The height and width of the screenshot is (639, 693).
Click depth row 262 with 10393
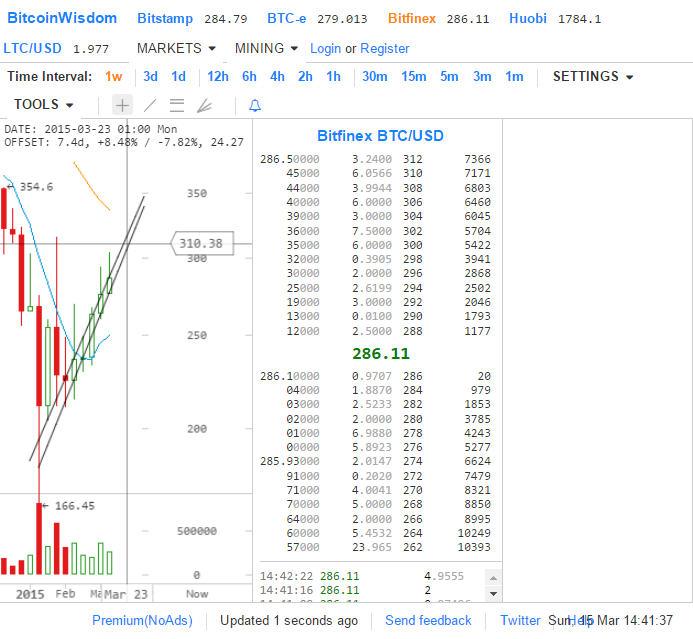(x=446, y=547)
